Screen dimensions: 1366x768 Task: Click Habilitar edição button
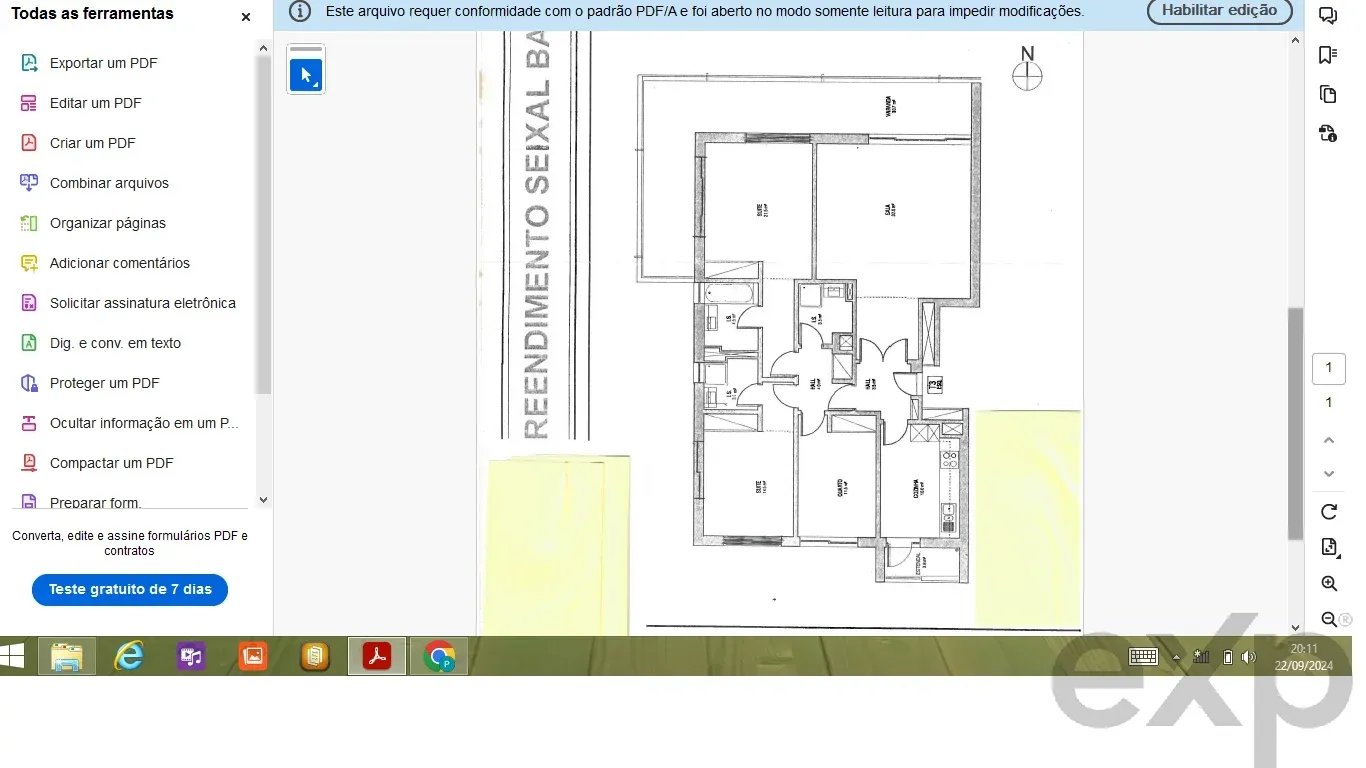[1219, 11]
